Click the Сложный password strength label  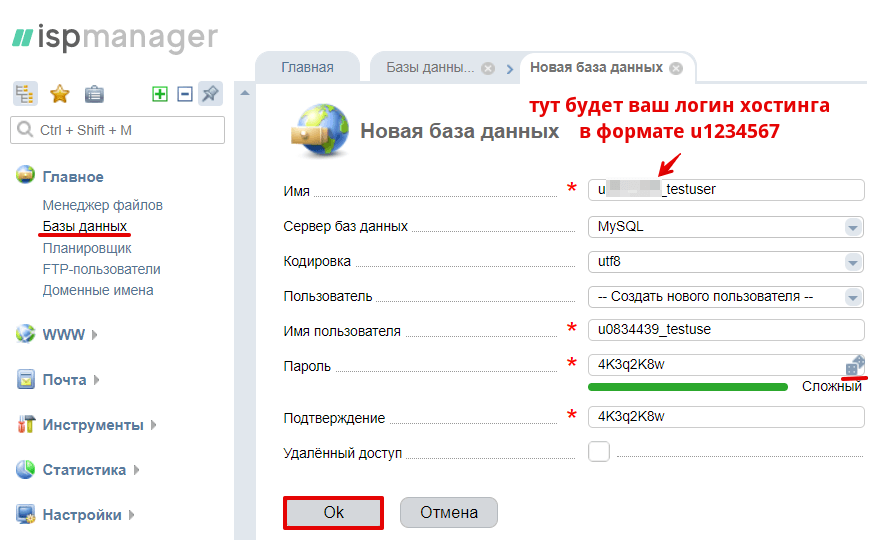pyautogui.click(x=832, y=386)
